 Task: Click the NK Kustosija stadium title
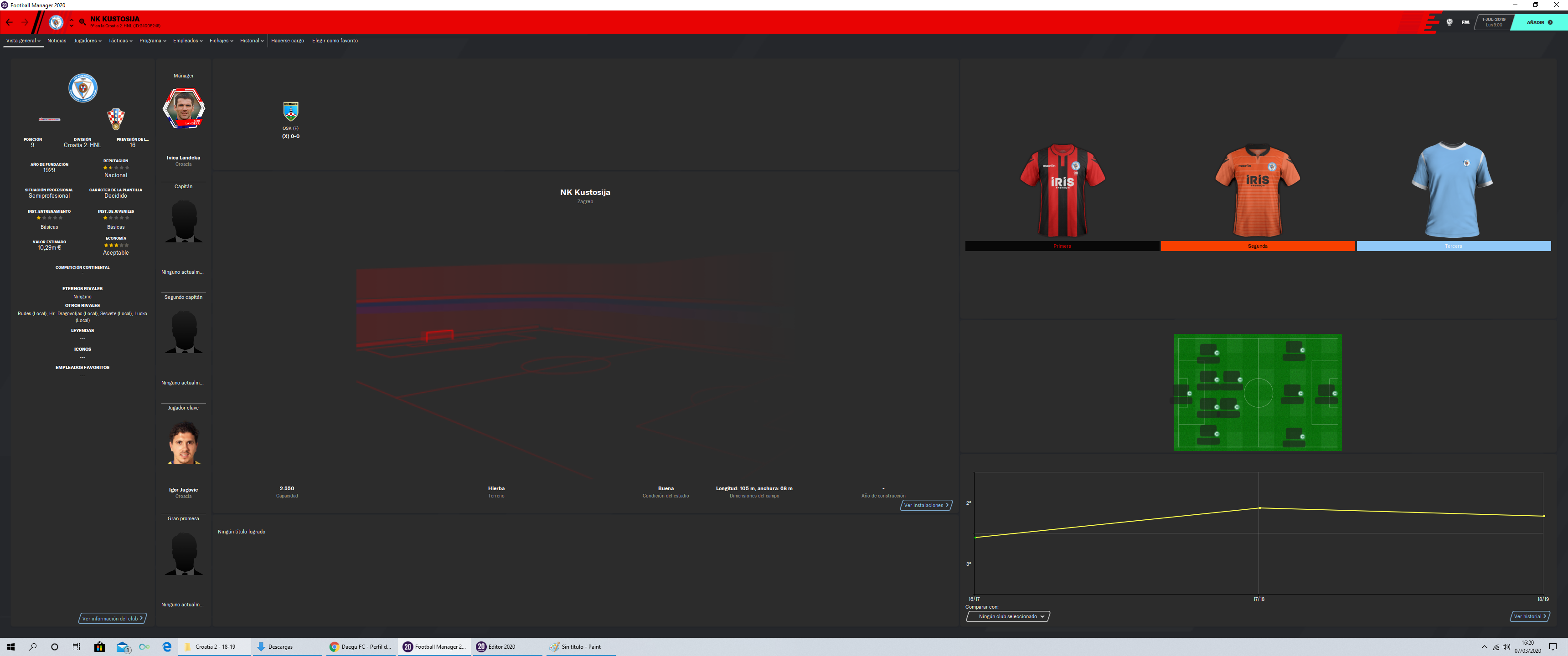click(x=585, y=192)
